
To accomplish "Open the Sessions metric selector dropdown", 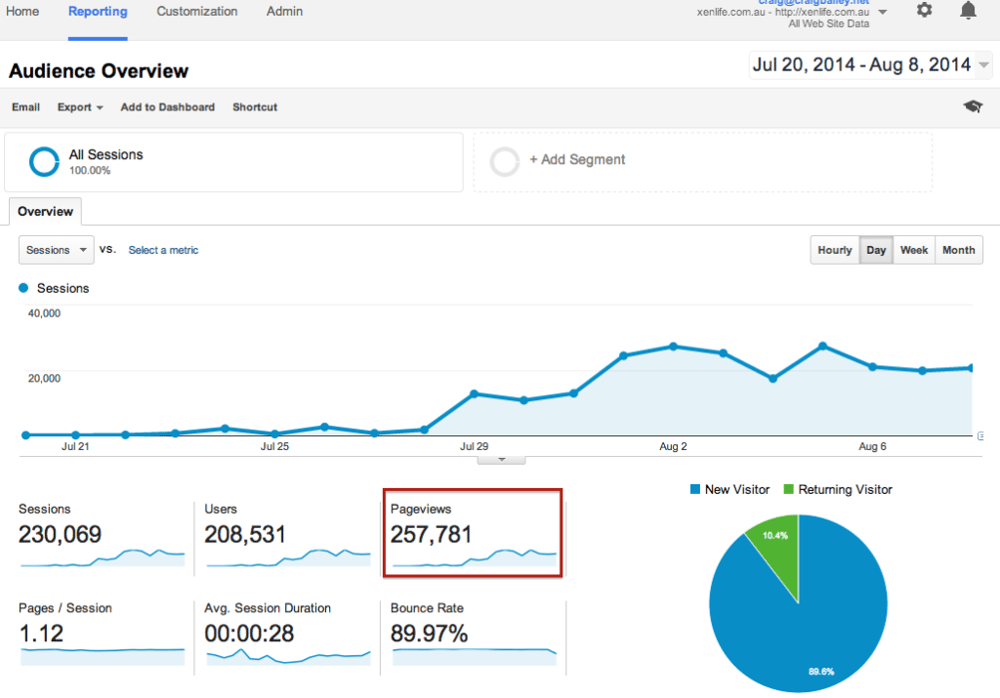I will (55, 249).
